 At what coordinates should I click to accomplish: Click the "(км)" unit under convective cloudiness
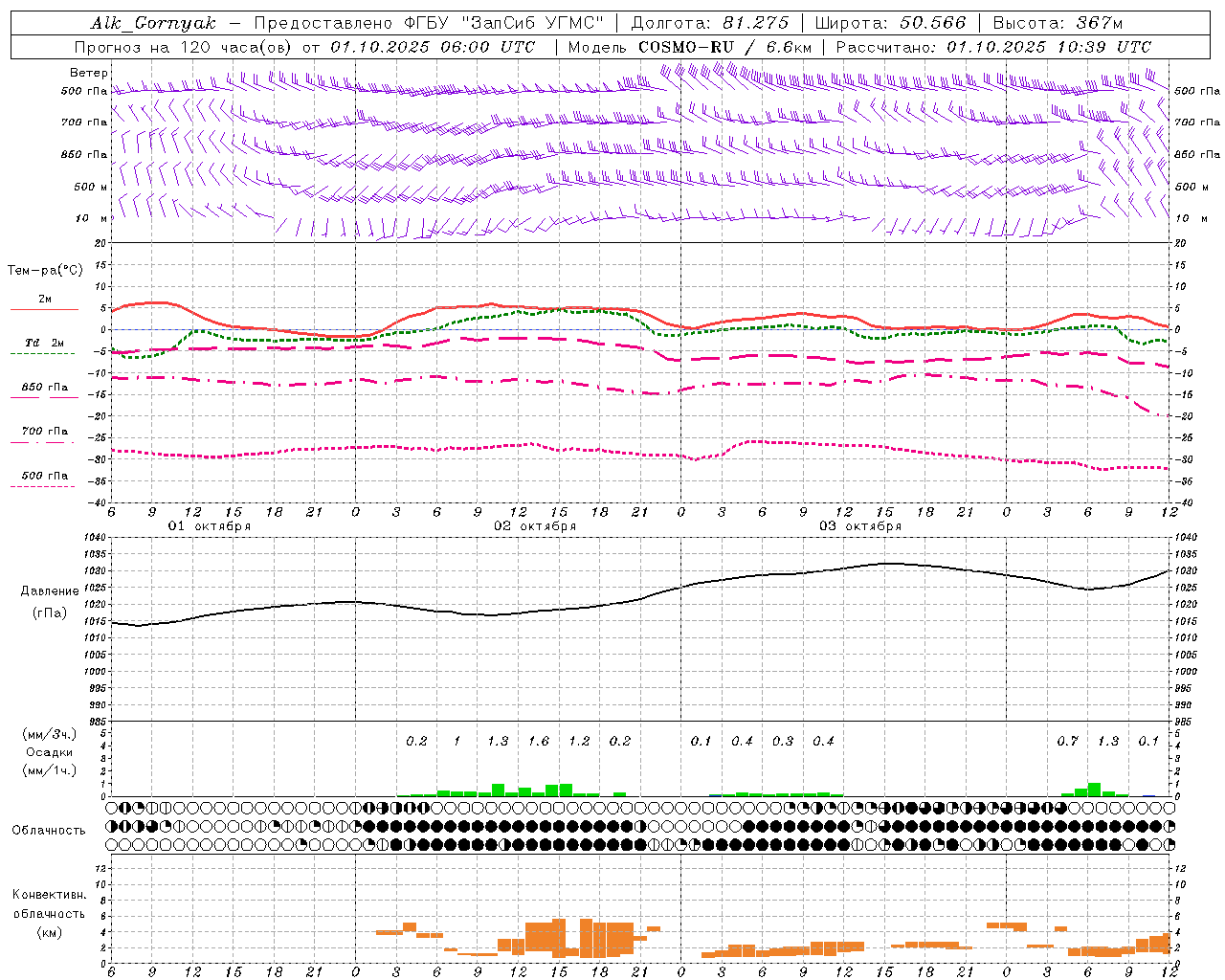[49, 932]
